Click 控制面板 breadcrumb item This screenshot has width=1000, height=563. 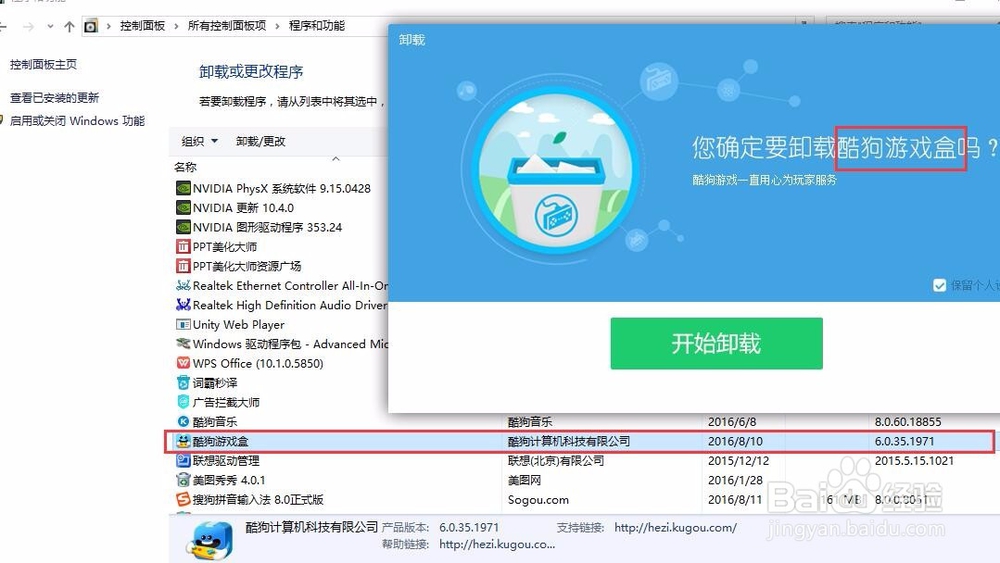pyautogui.click(x=142, y=26)
